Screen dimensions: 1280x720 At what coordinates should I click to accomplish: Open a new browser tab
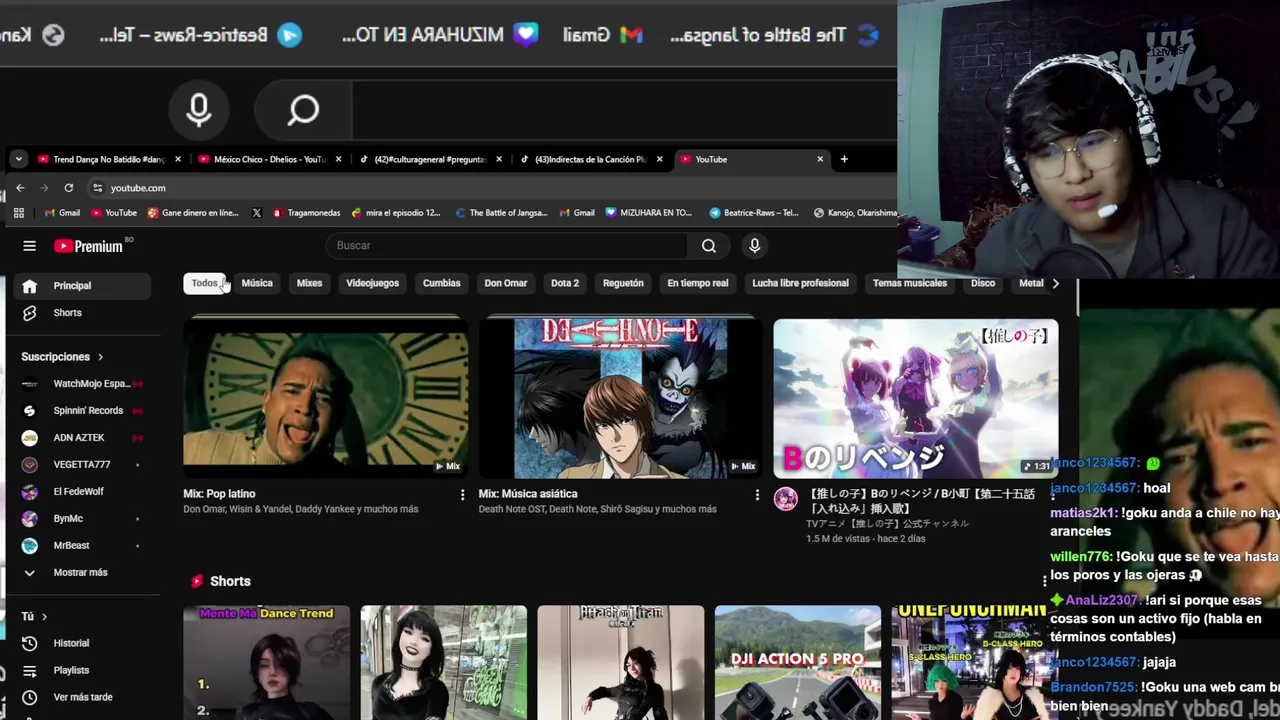click(844, 159)
